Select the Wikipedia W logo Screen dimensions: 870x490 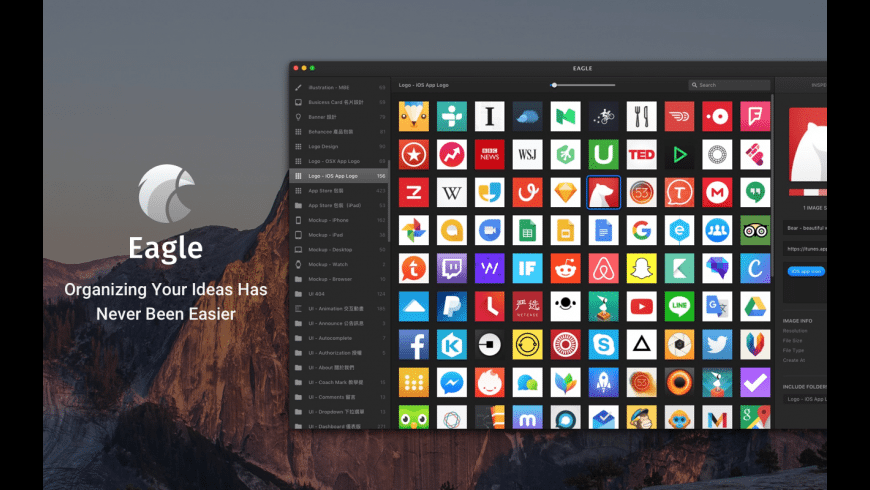coord(452,193)
